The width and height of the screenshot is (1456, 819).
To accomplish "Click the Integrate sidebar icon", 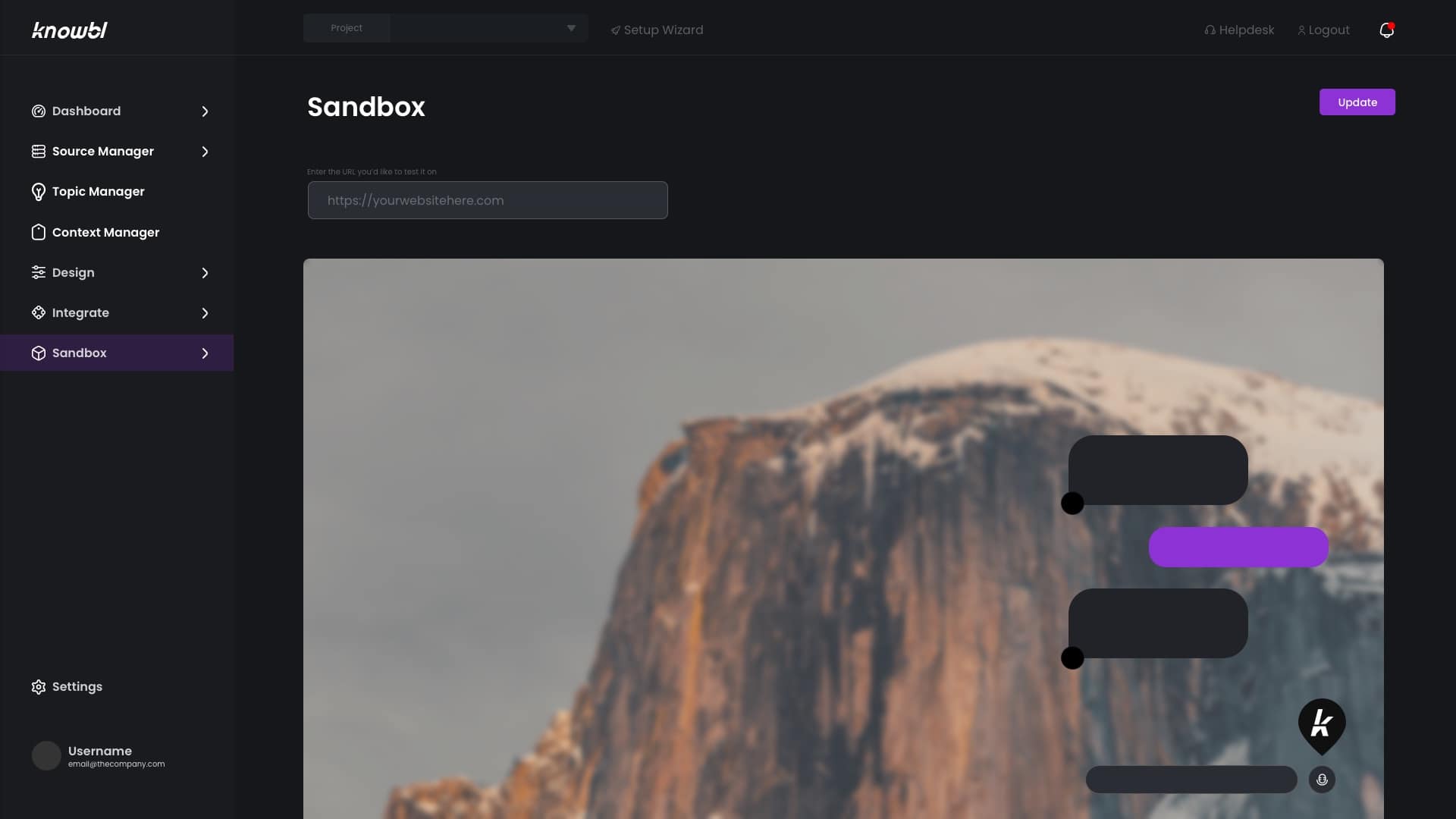I will pos(38,313).
